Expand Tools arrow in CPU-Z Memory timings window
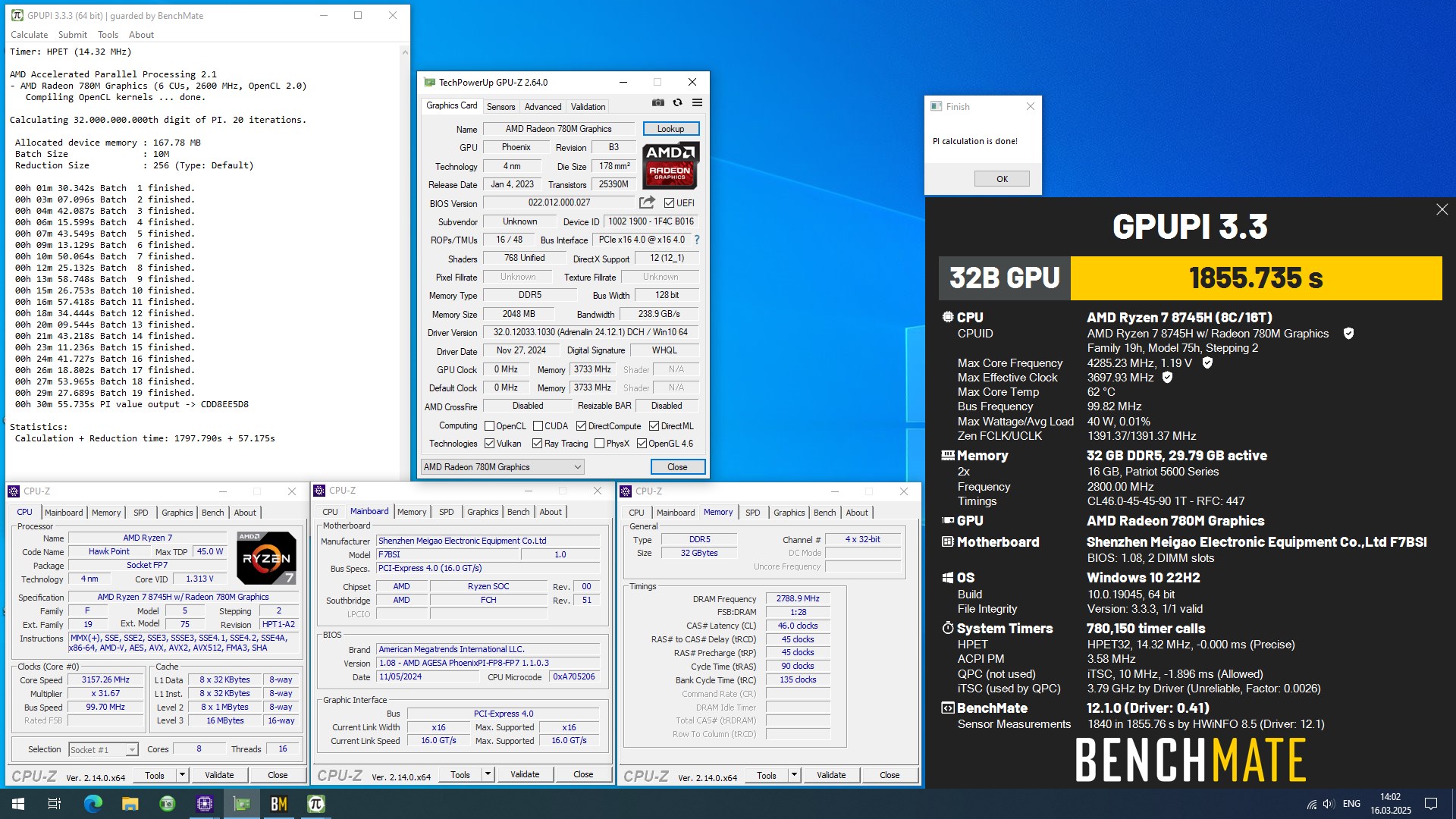The height and width of the screenshot is (819, 1456). pyautogui.click(x=794, y=775)
